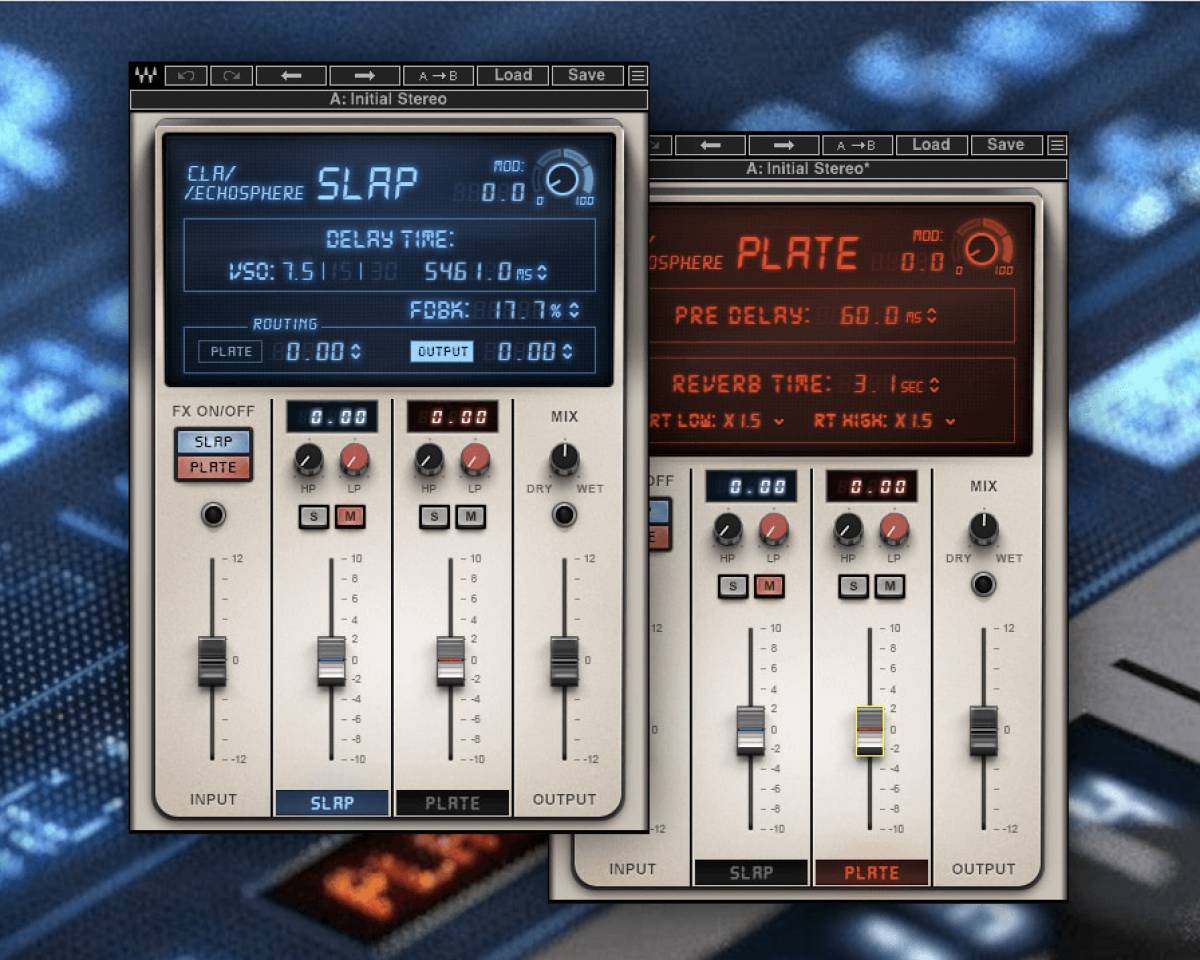
Task: Enable the SLAP effect toggle
Action: 212,441
